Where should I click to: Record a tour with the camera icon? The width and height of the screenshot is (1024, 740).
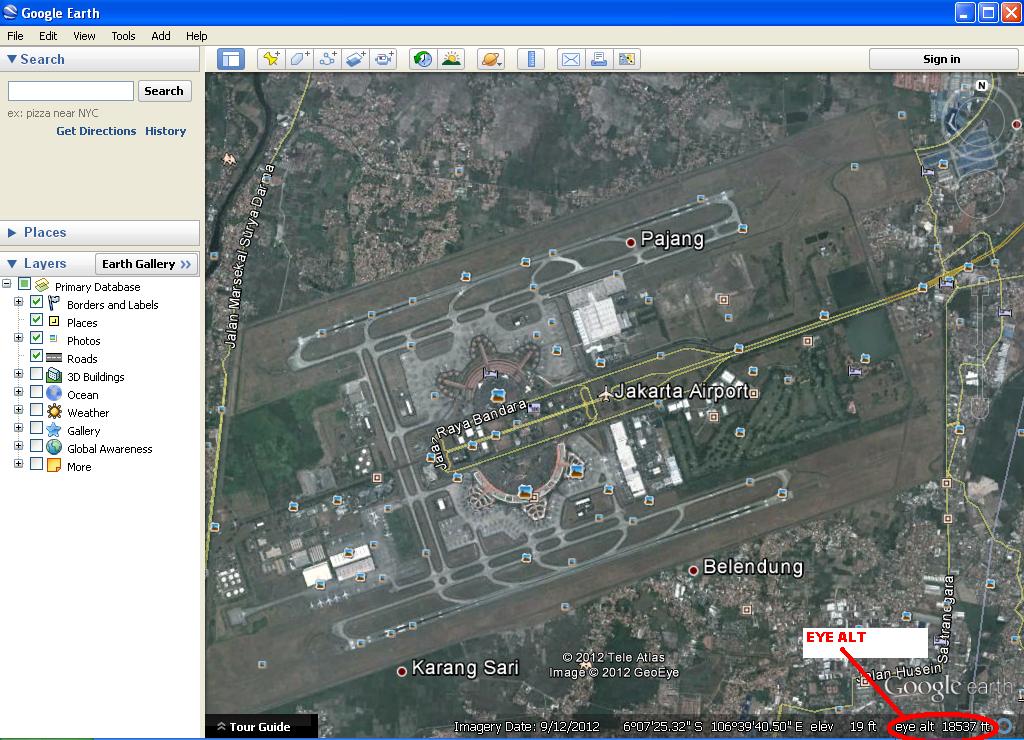(384, 59)
